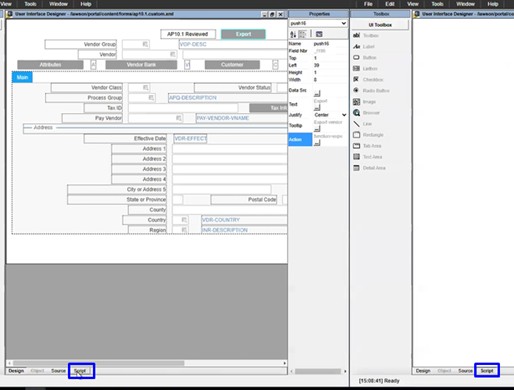Image resolution: width=514 pixels, height=390 pixels.
Task: Open the Window menu in left window
Action: 58,4
